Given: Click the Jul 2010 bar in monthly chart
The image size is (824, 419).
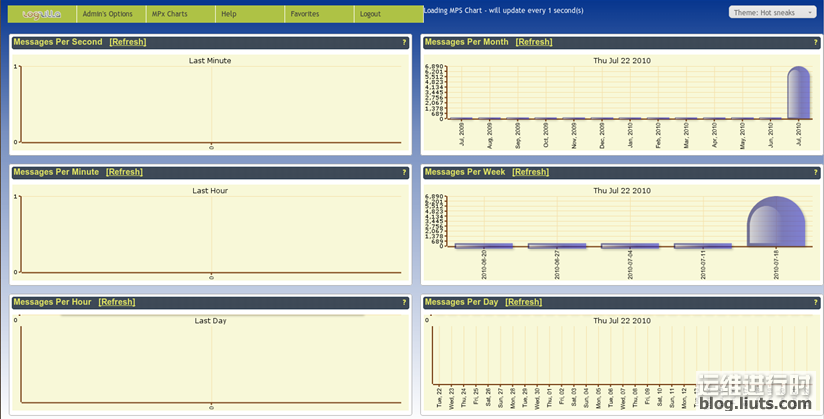Looking at the screenshot, I should (x=798, y=93).
